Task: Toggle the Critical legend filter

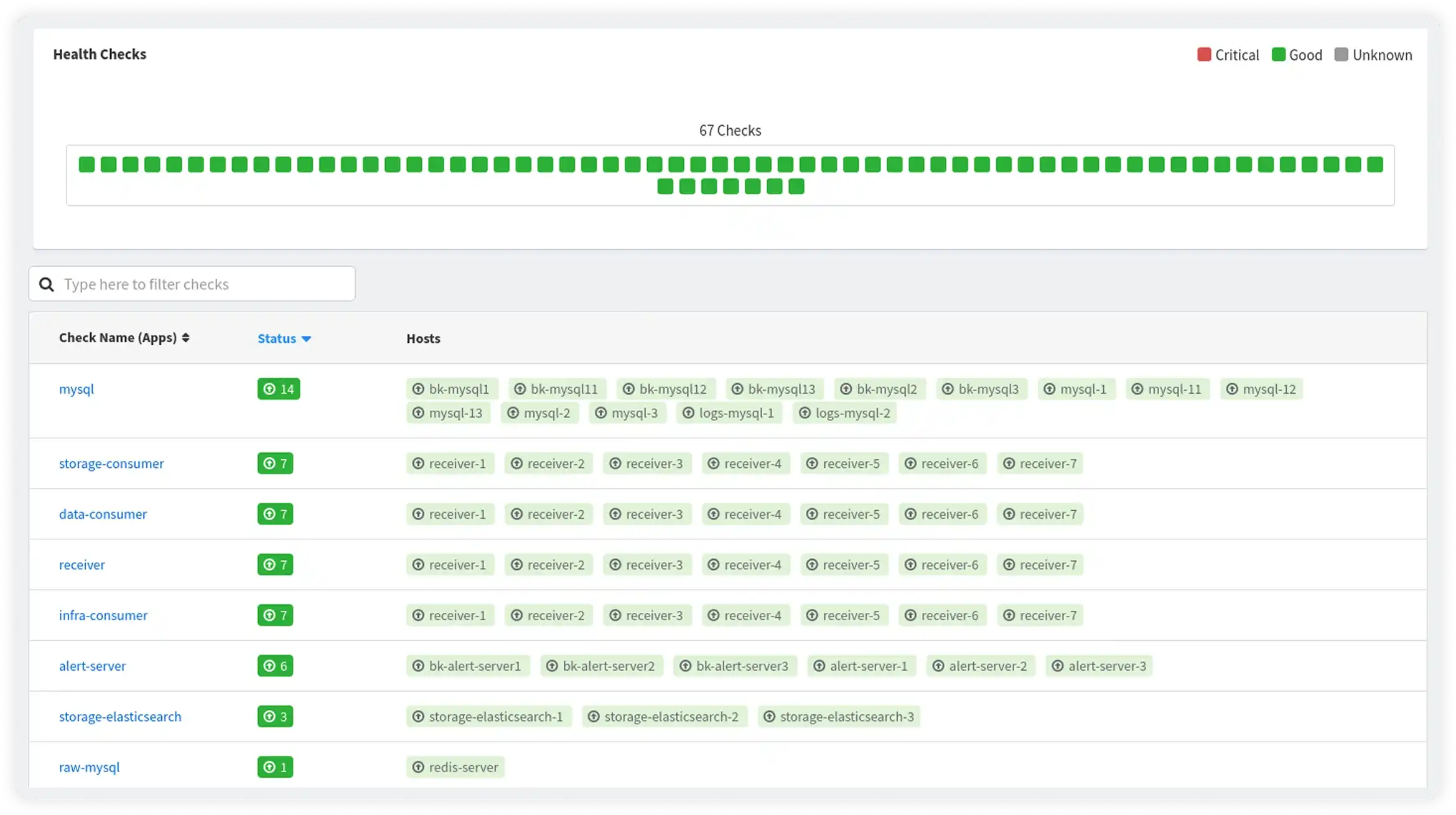Action: (1228, 55)
